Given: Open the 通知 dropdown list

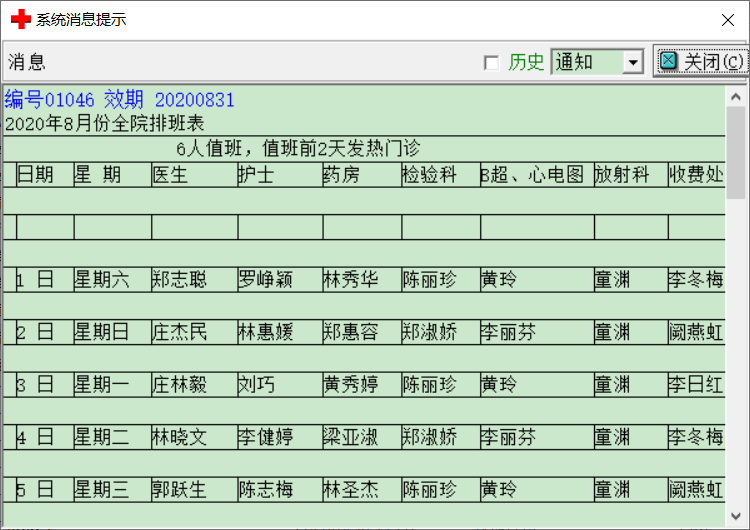Looking at the screenshot, I should pos(633,62).
